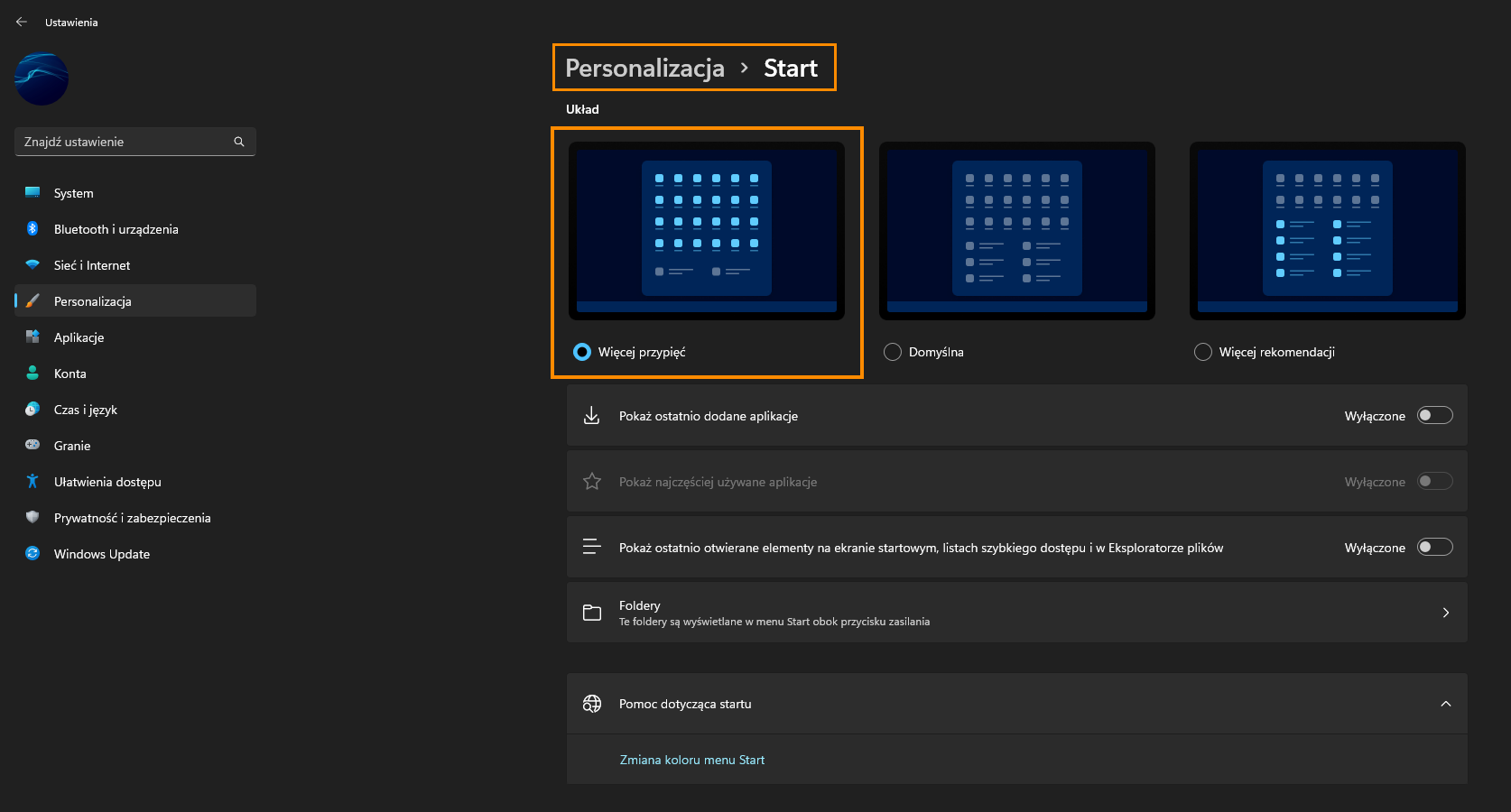Open Foldery settings via right chevron
Screen dimensions: 1511x812
click(x=1445, y=613)
